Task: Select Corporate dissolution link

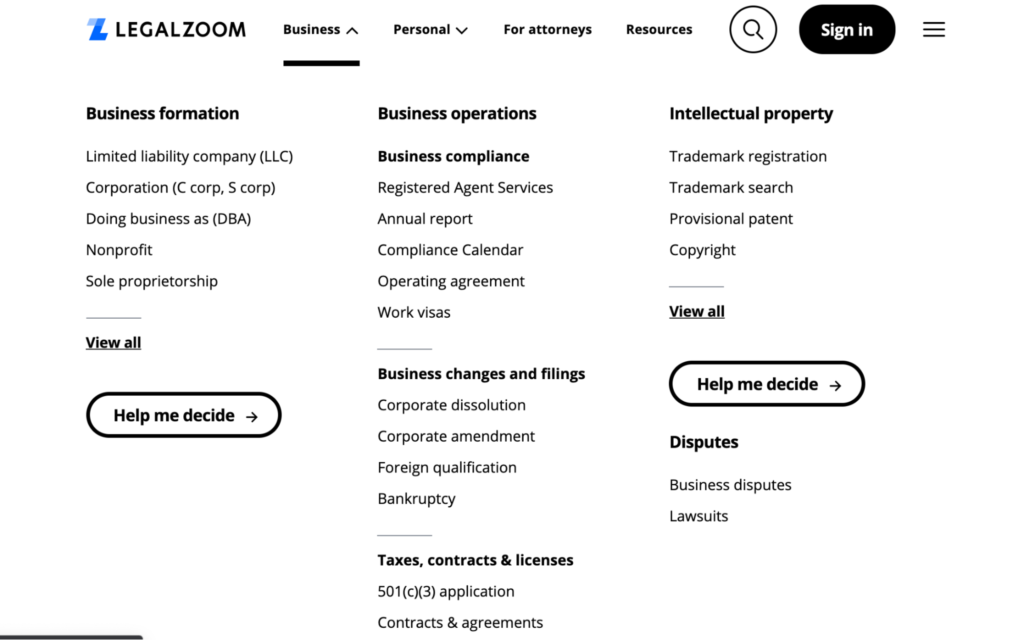Action: (x=451, y=405)
